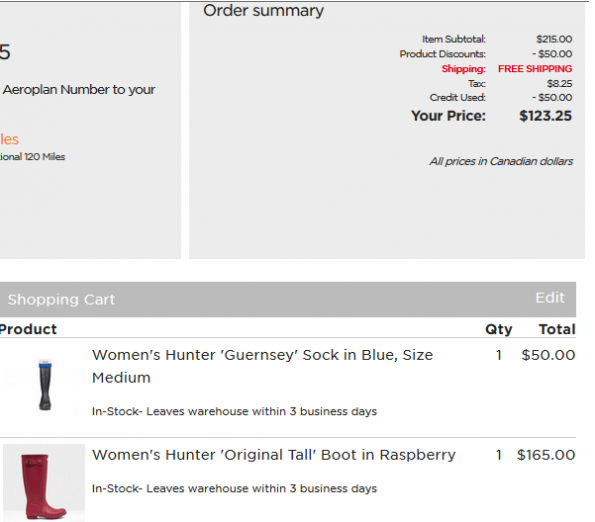Click the Product column header
The image size is (595, 522).
coord(28,329)
